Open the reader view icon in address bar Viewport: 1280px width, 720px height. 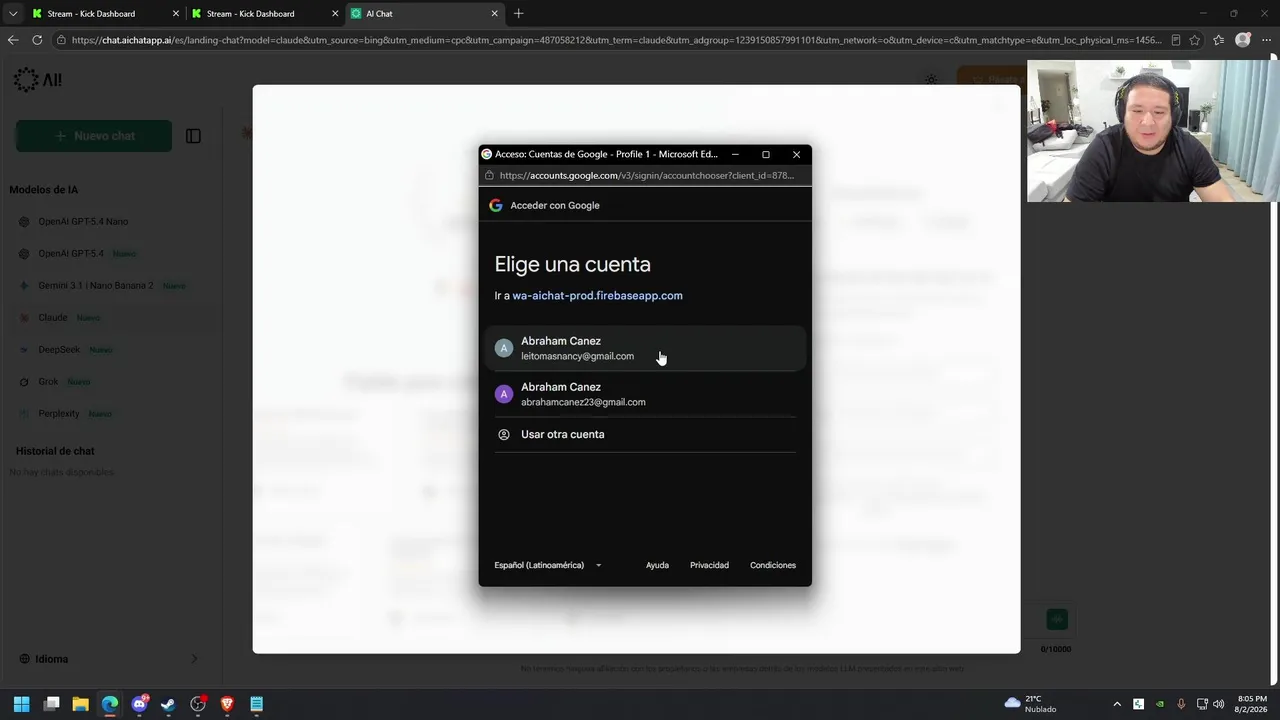[1176, 40]
